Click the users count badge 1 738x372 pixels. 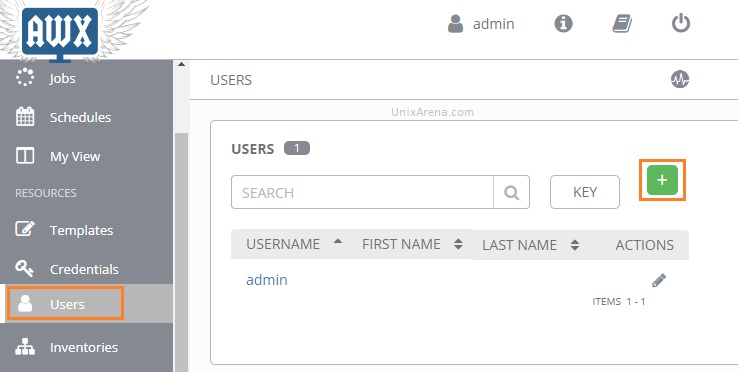click(x=297, y=148)
